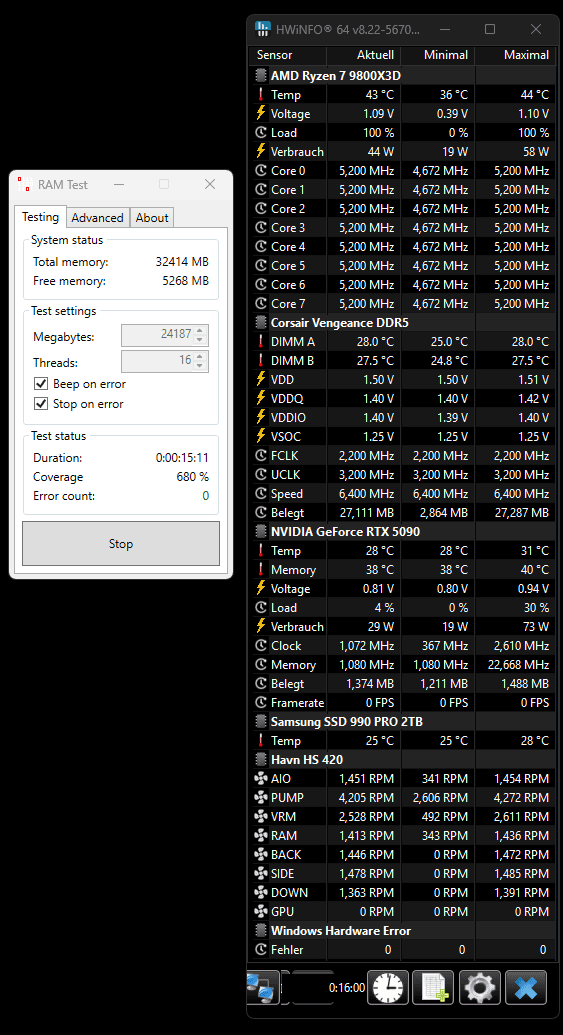Viewport: 563px width, 1035px height.
Task: Decrease Megabytes value with down arrow
Action: (200, 339)
